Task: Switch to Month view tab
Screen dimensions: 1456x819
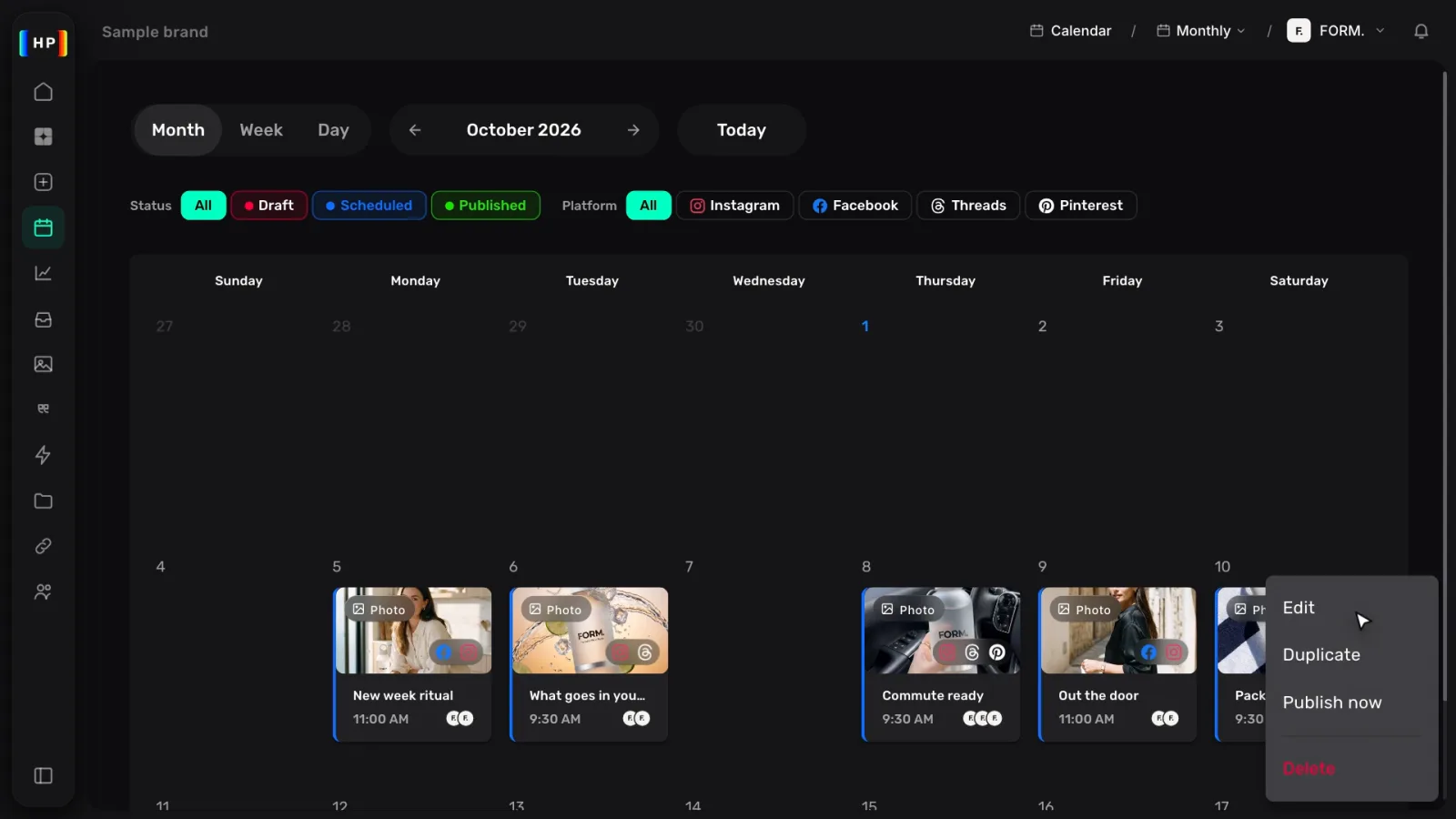Action: pos(178,130)
